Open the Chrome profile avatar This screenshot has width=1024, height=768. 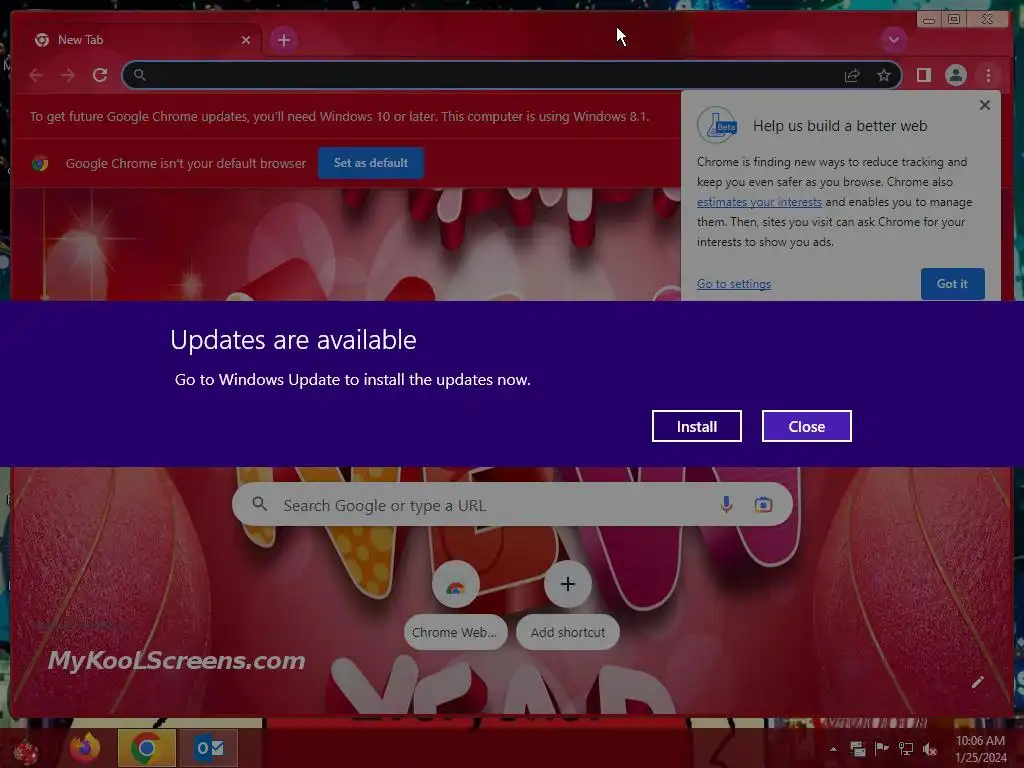click(955, 75)
